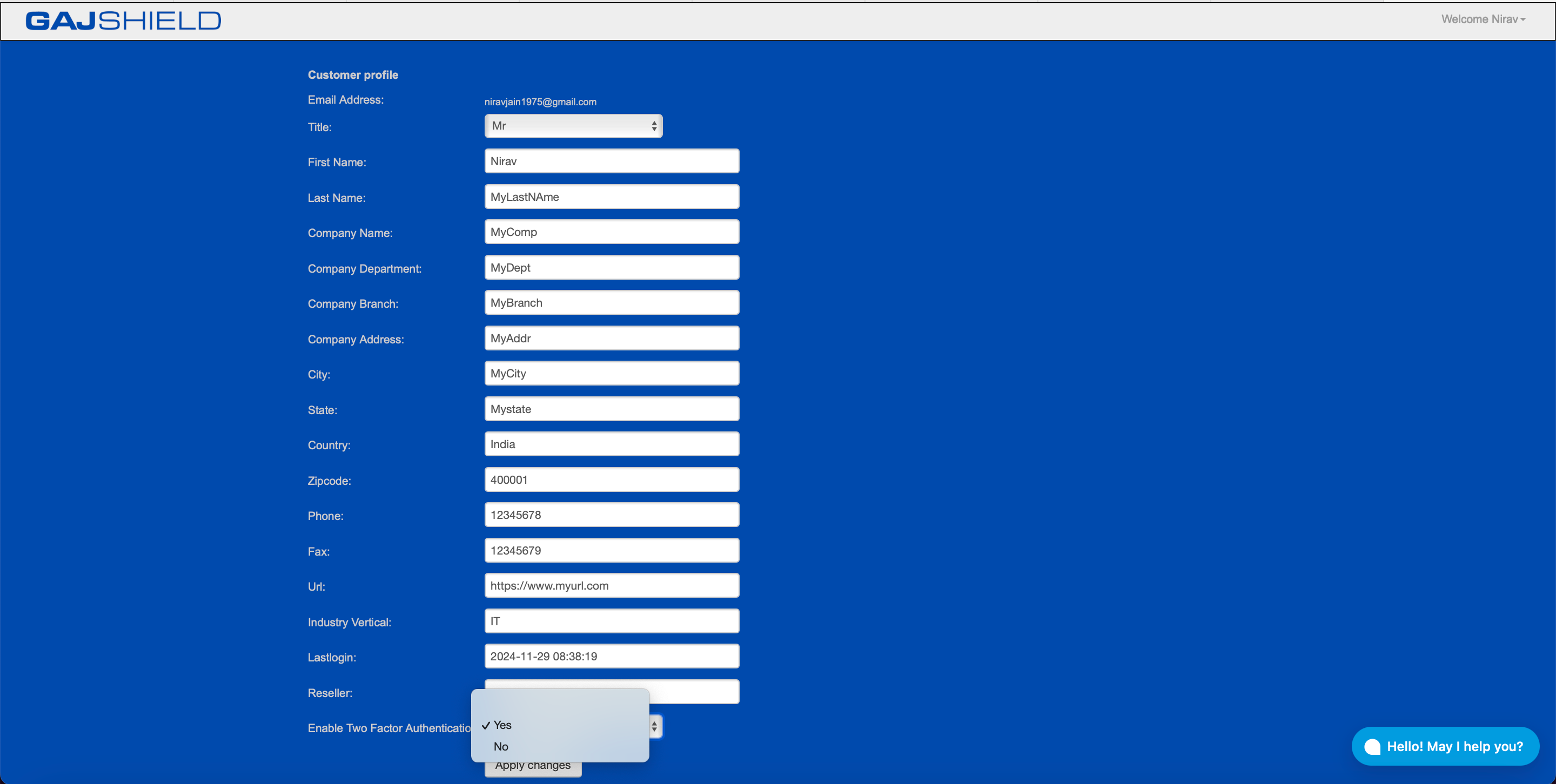Select No in the two factor dropdown
1556x784 pixels.
tap(560, 747)
